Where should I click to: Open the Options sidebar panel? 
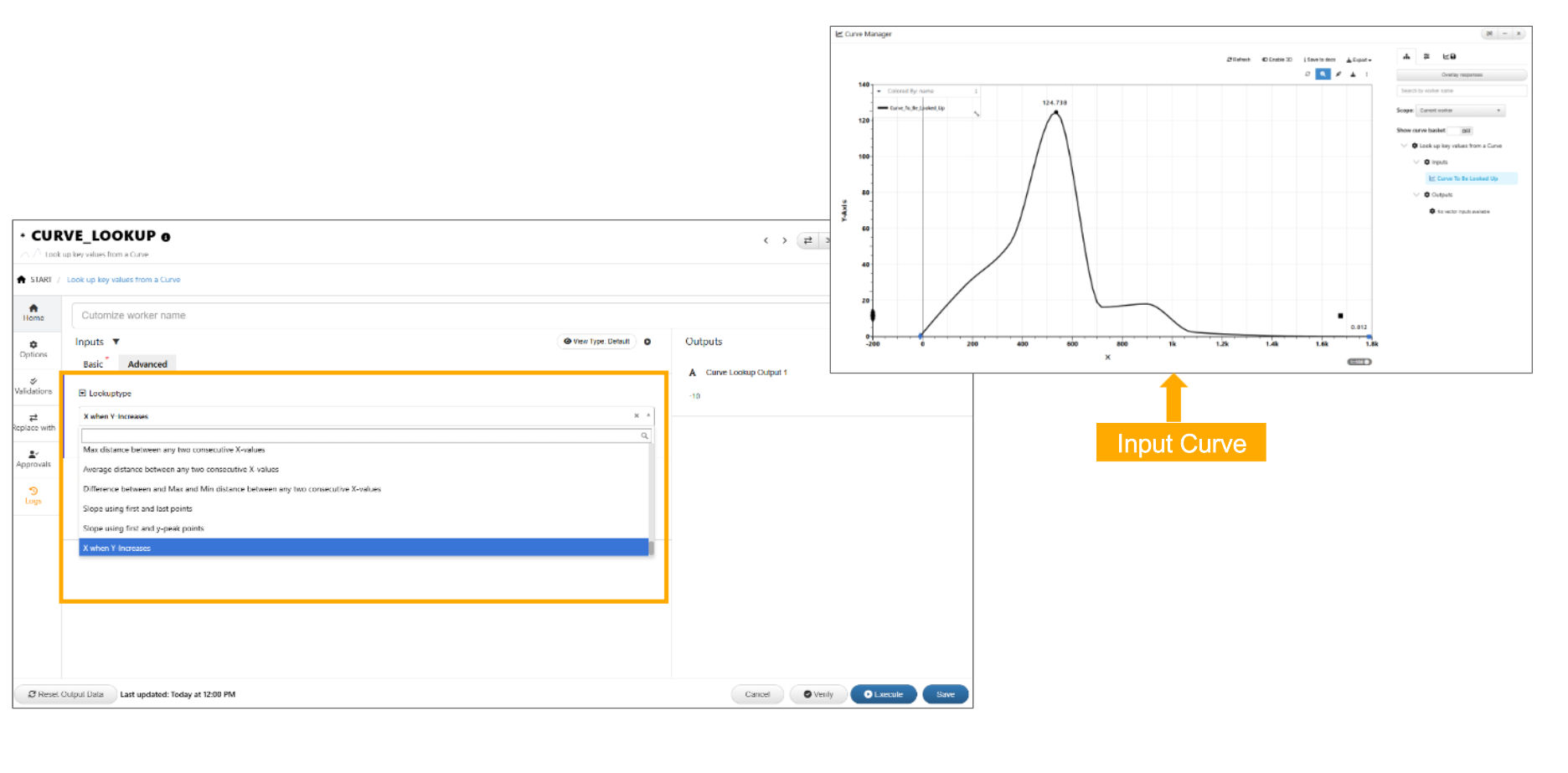point(34,349)
